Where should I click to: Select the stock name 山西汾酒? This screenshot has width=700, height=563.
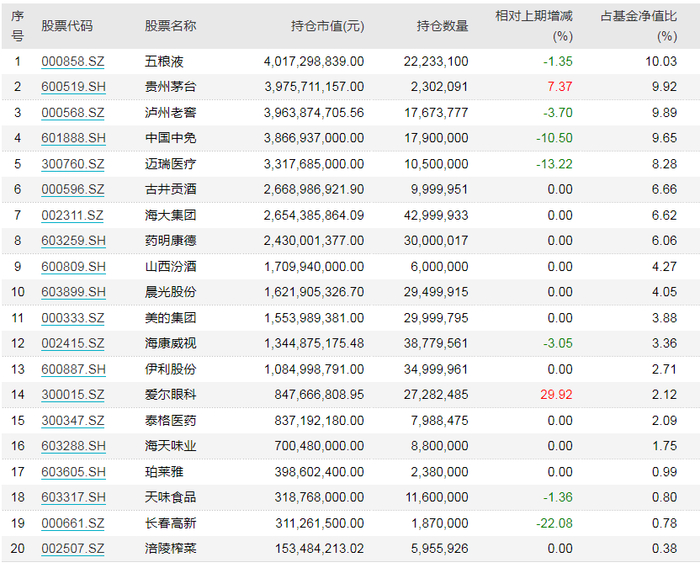point(171,267)
